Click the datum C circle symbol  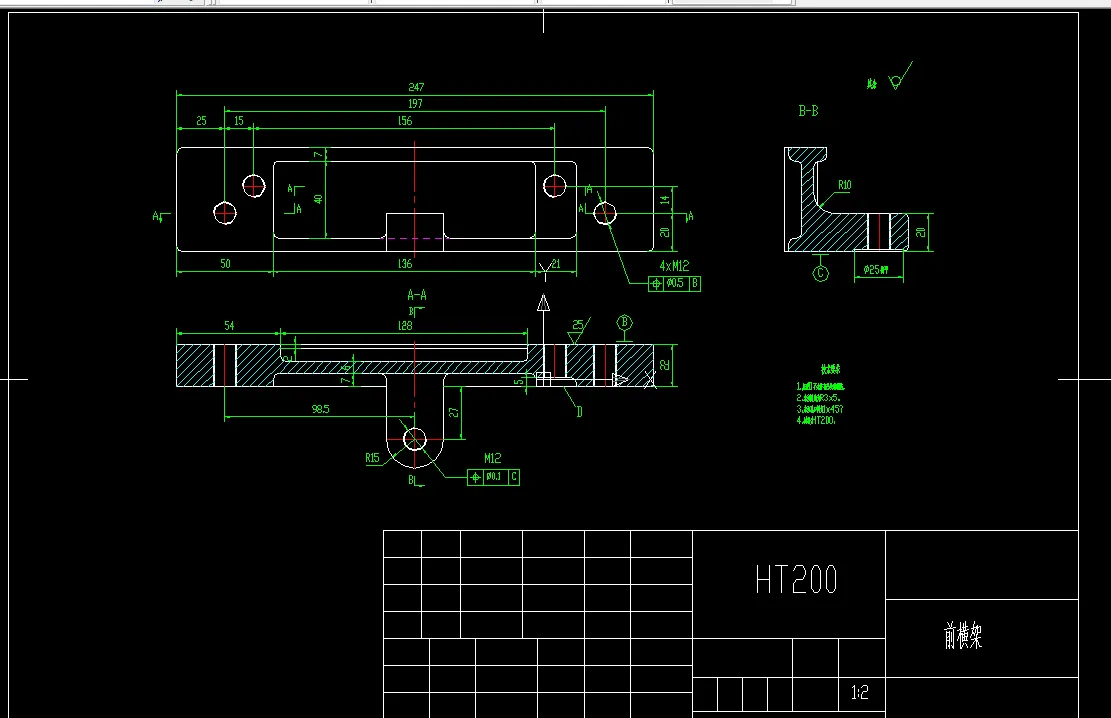point(820,274)
